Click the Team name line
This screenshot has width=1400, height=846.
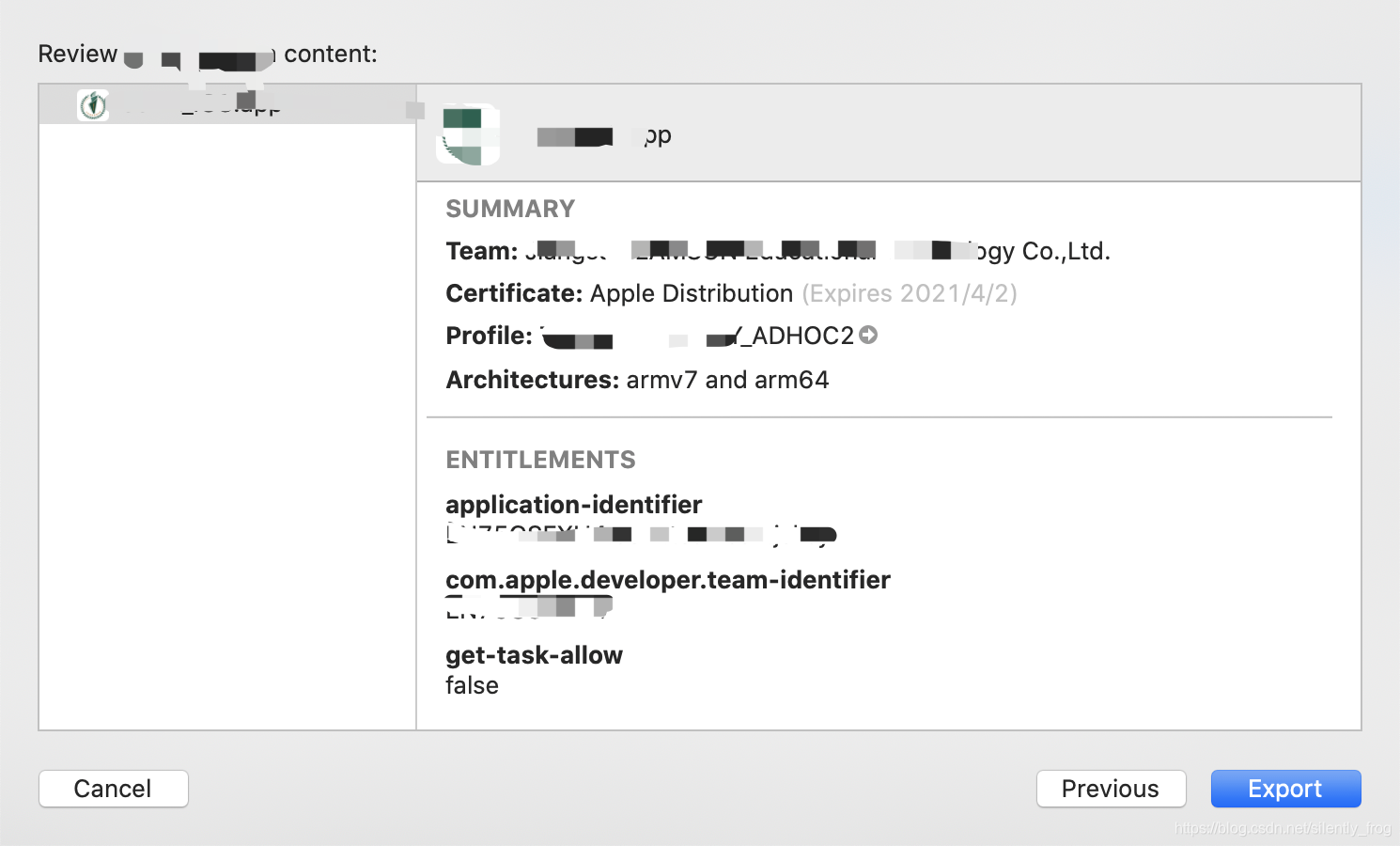[778, 251]
